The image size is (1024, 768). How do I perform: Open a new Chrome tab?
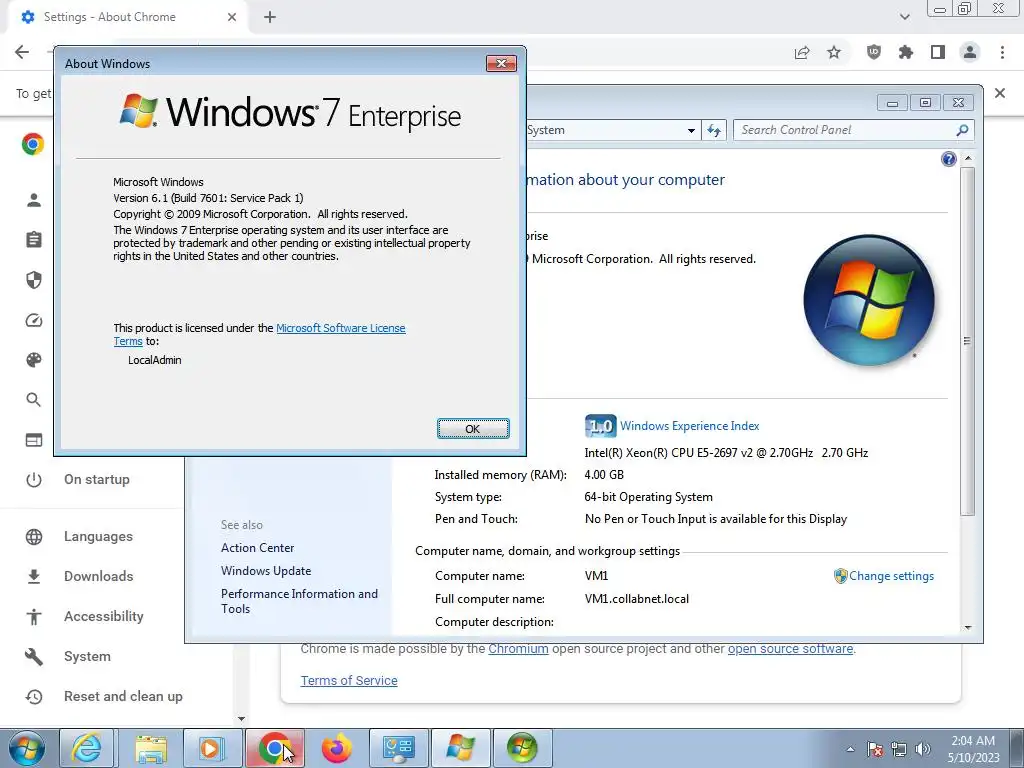pyautogui.click(x=270, y=17)
